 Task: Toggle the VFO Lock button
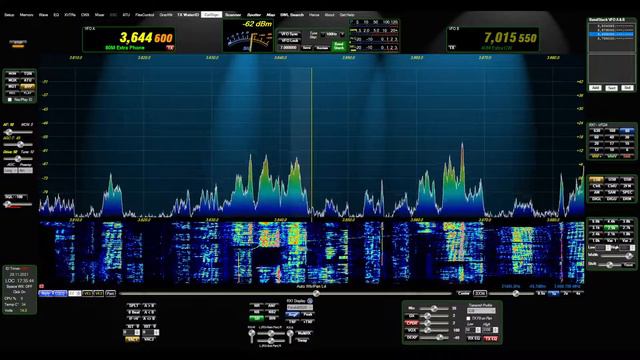[x=290, y=40]
